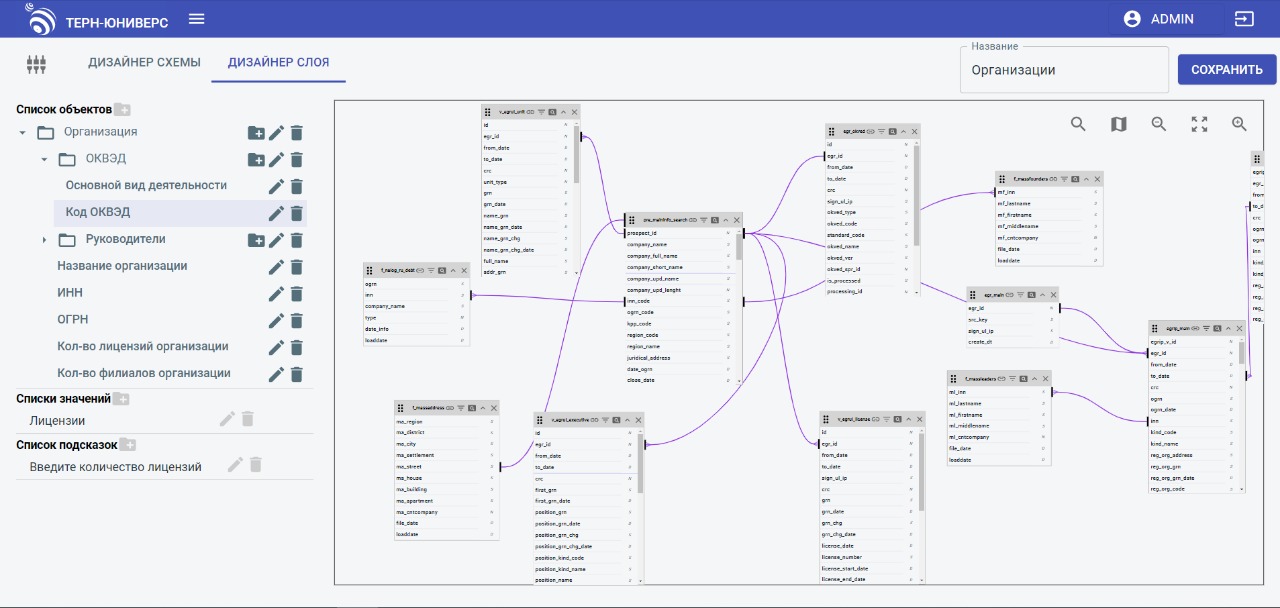Screen dimensions: 1280x608
Task: Collapse the v_egrul_license table
Action: pos(908,419)
